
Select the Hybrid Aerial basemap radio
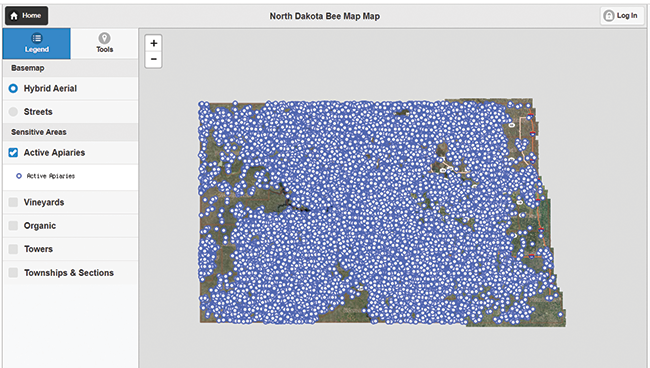[x=13, y=88]
